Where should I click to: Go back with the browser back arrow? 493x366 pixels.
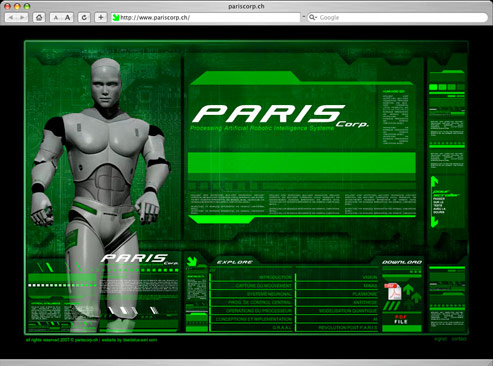[11, 17]
